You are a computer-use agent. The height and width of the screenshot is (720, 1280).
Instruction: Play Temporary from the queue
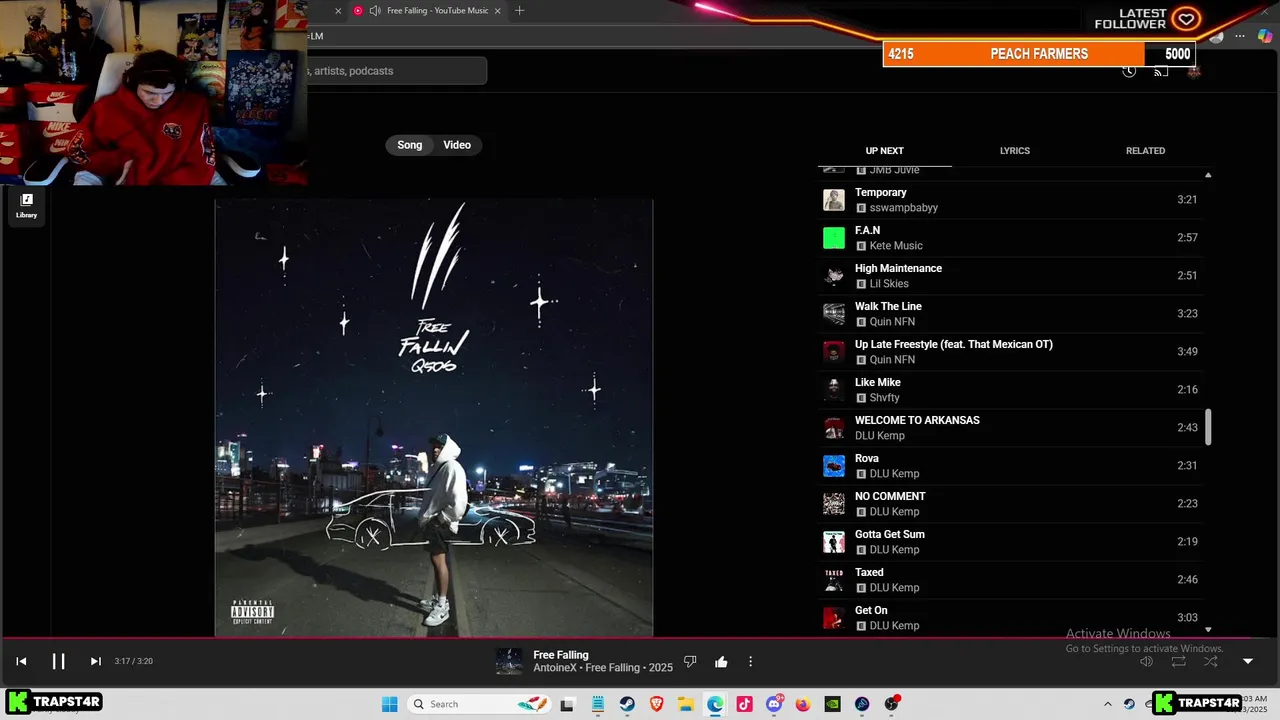(1011, 200)
